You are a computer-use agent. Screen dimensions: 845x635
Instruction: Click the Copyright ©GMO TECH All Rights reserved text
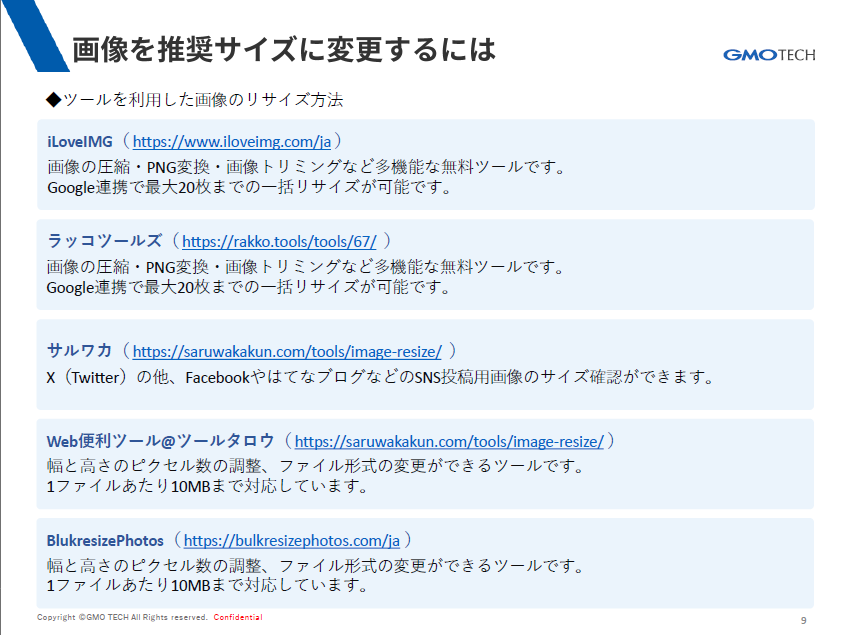[x=122, y=617]
